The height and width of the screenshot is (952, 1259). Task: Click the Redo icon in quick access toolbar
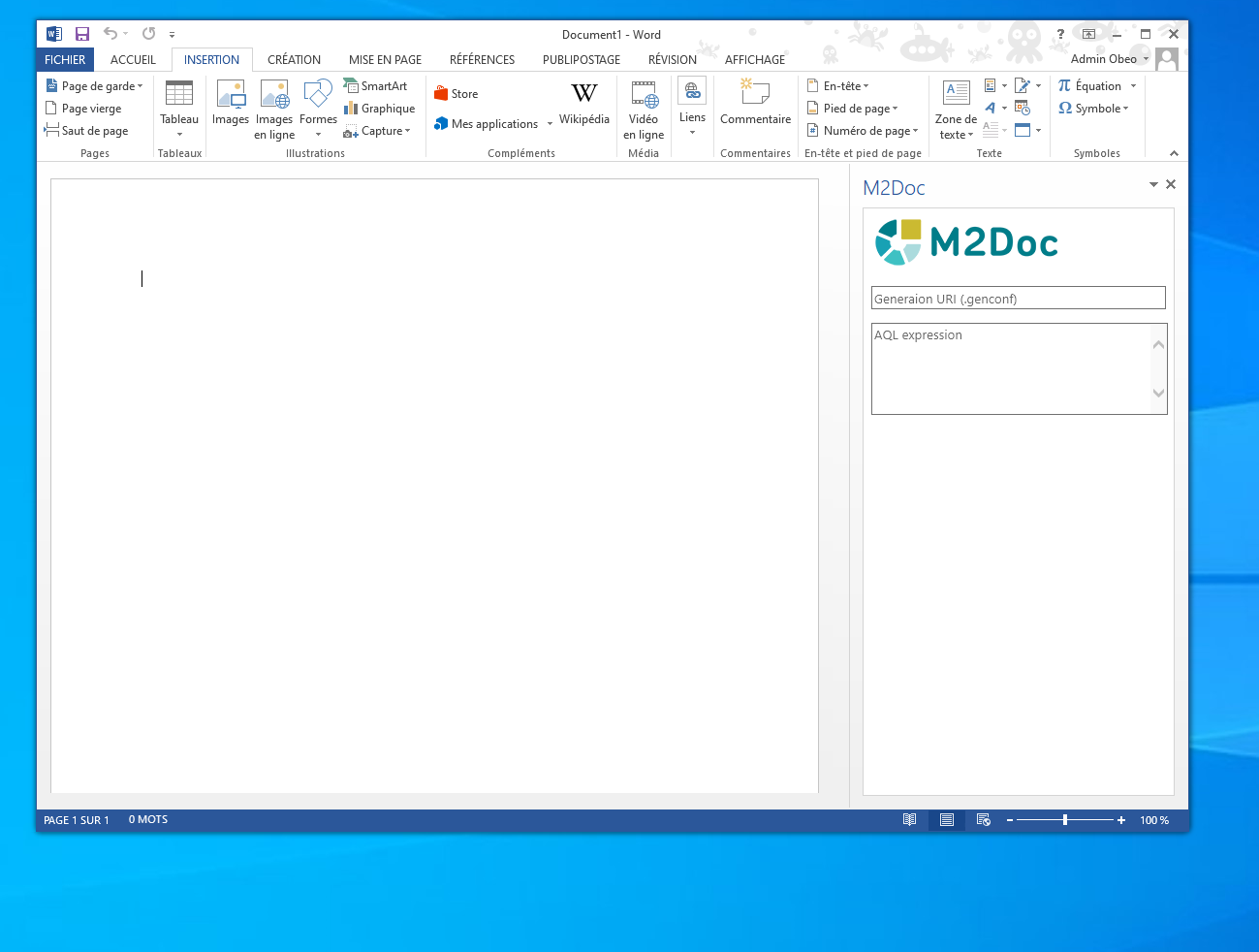tap(148, 34)
